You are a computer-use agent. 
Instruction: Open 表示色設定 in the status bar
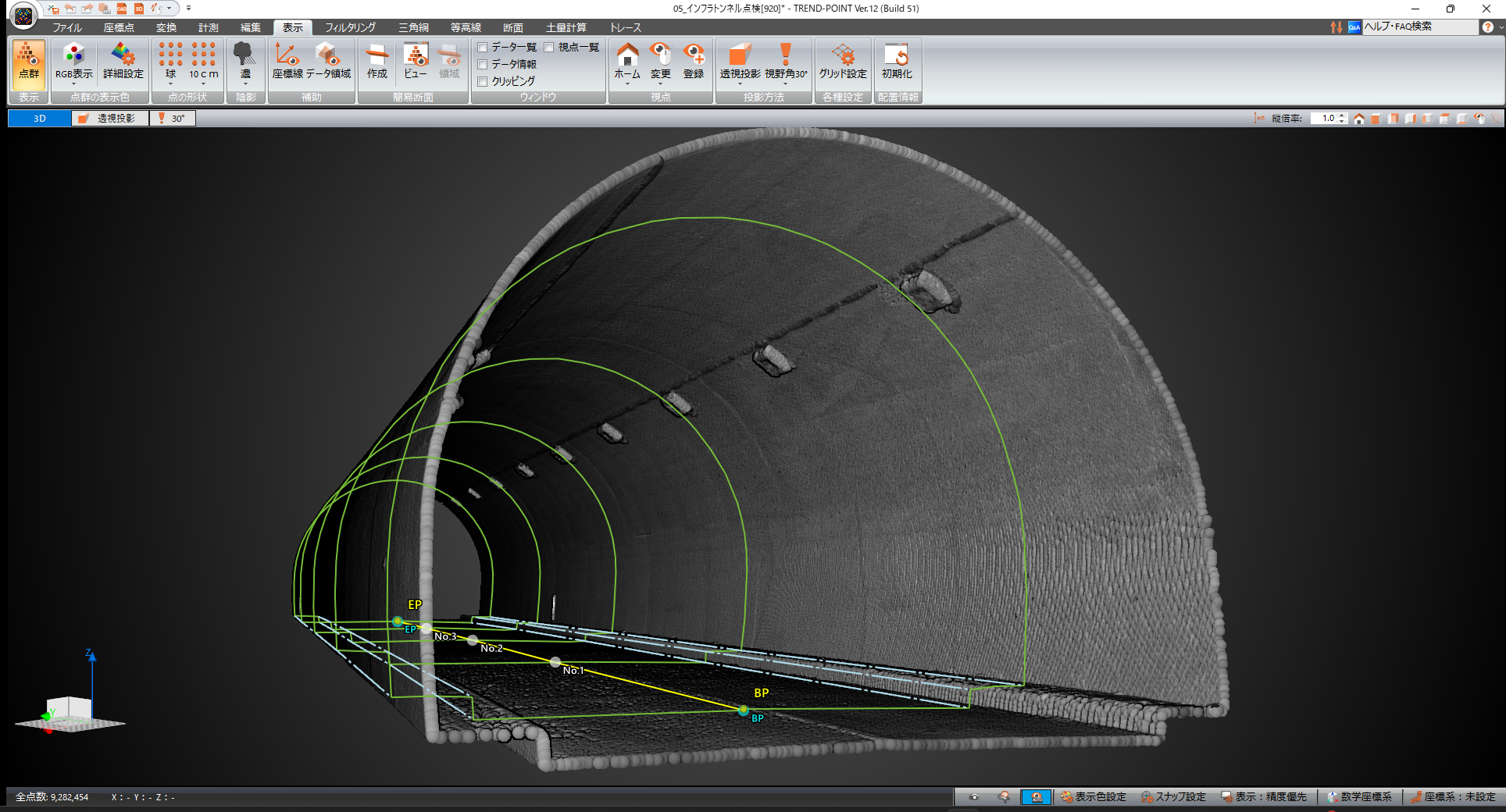coord(1093,797)
